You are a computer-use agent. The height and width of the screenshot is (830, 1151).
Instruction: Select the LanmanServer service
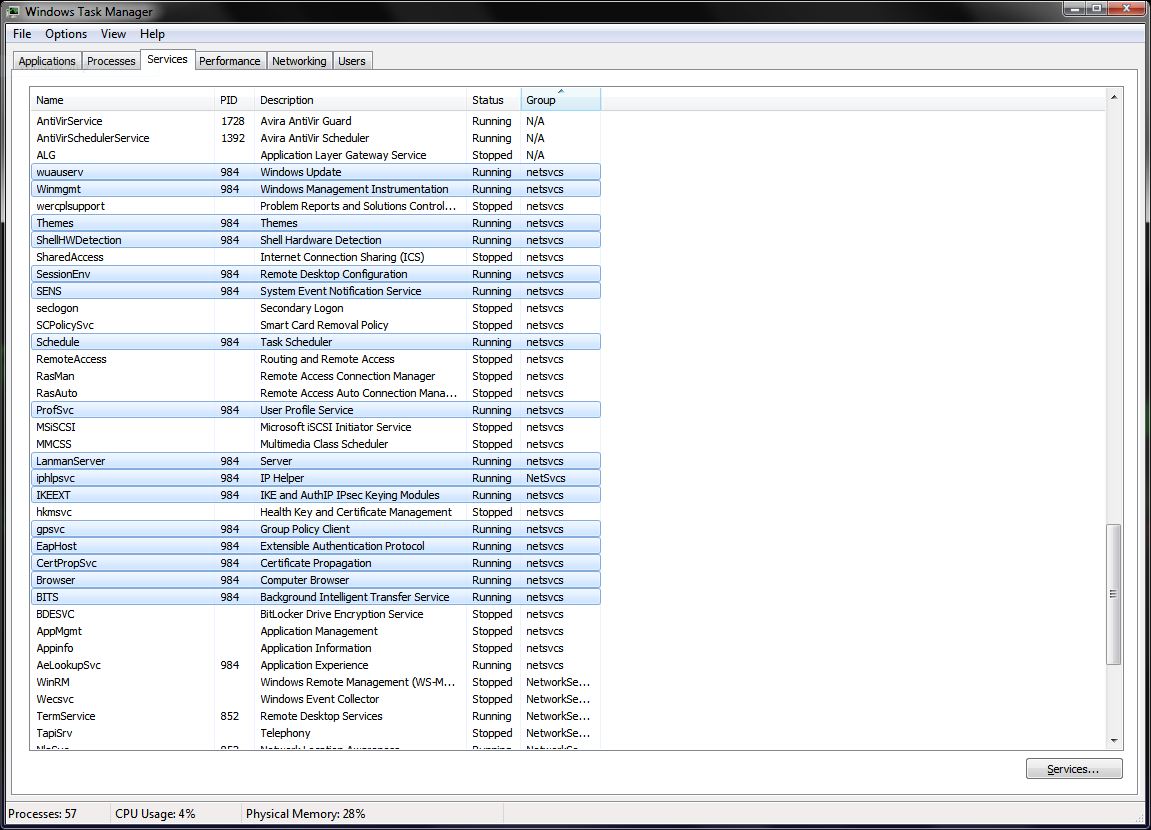316,461
